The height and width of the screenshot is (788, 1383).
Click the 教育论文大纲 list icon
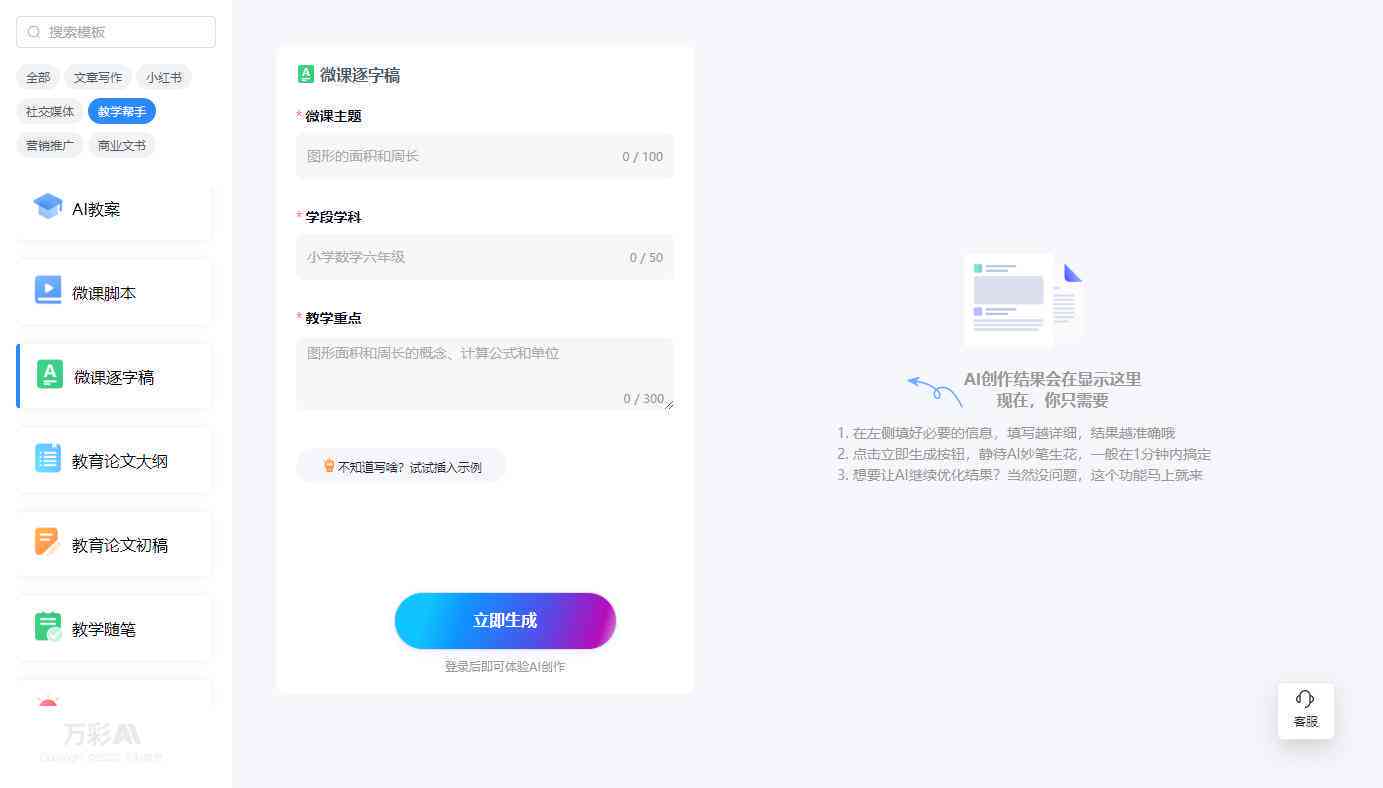click(48, 458)
